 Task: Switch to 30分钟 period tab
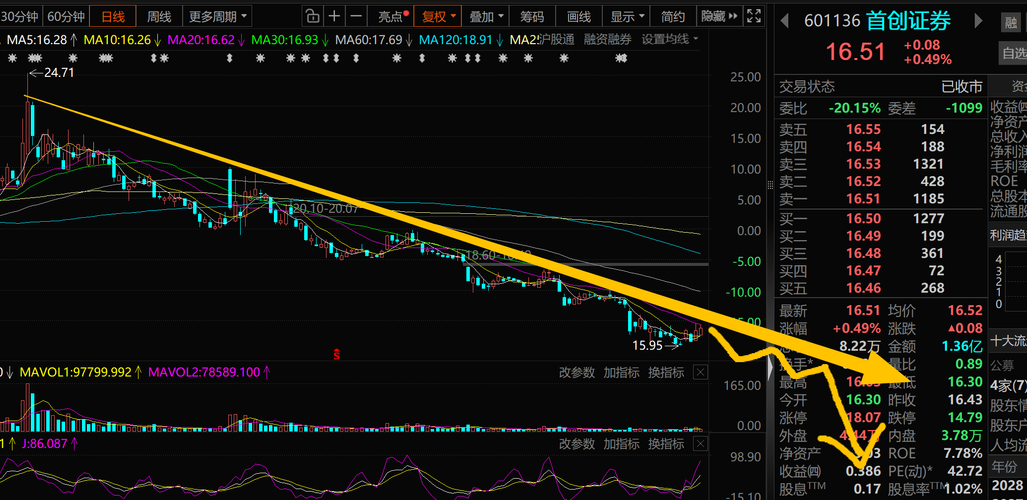coord(20,16)
